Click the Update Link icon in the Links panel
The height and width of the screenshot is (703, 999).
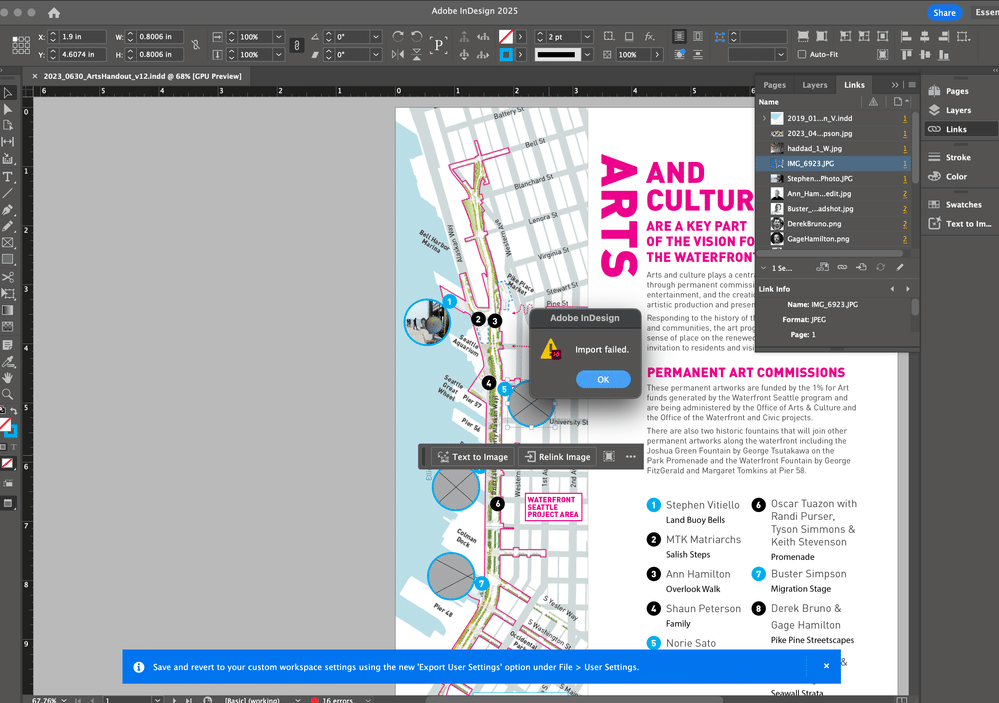pyautogui.click(x=880, y=267)
